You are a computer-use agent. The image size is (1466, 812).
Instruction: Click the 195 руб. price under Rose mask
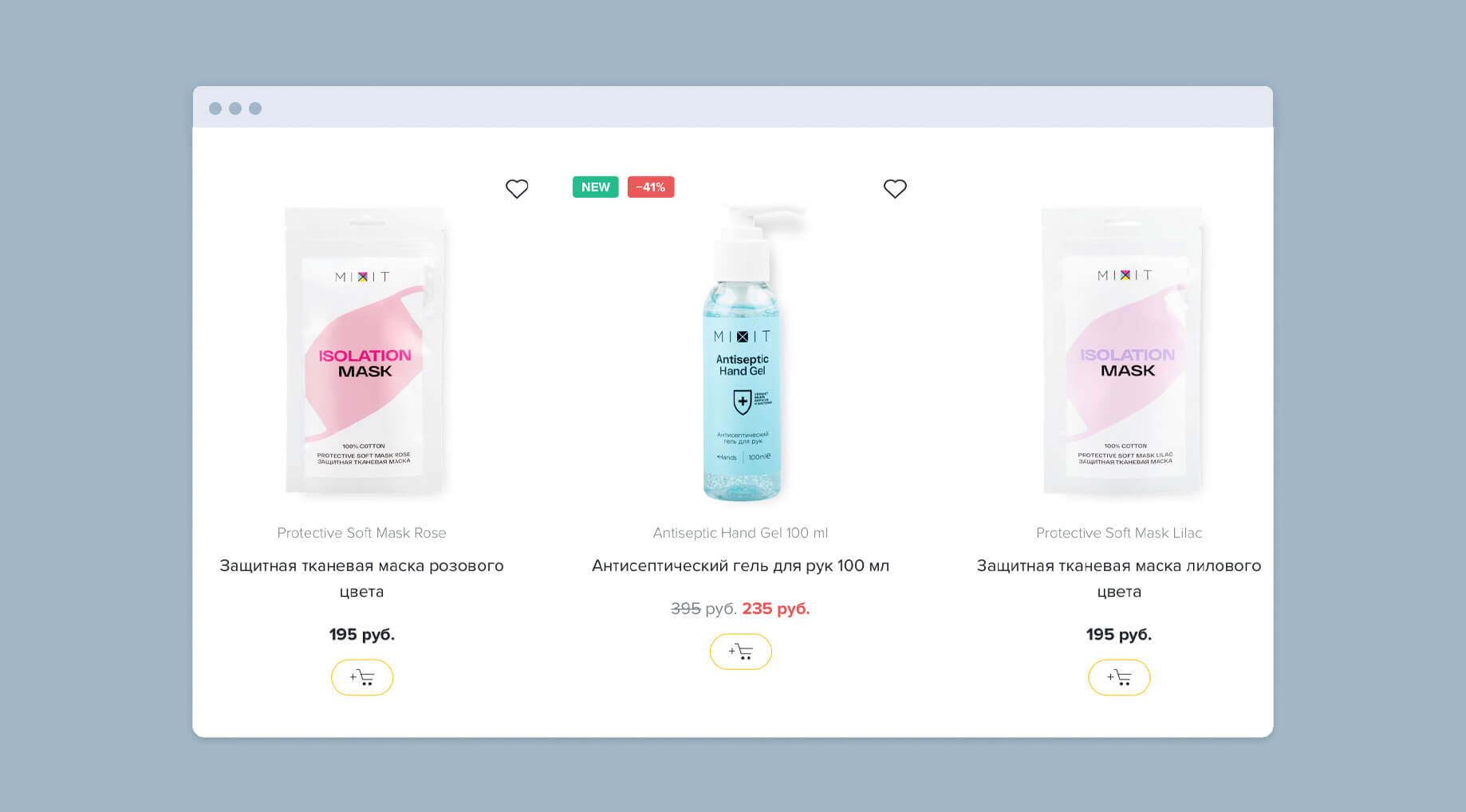coord(362,635)
